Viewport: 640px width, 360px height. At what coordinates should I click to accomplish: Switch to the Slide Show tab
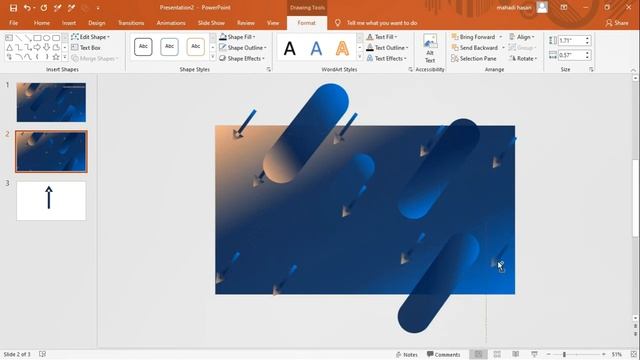(x=211, y=23)
